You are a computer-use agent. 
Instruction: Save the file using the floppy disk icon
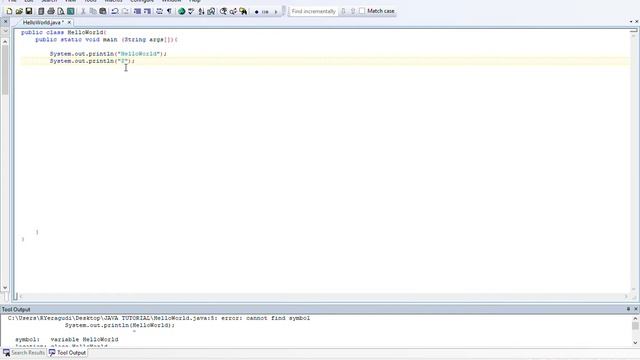tap(29, 11)
